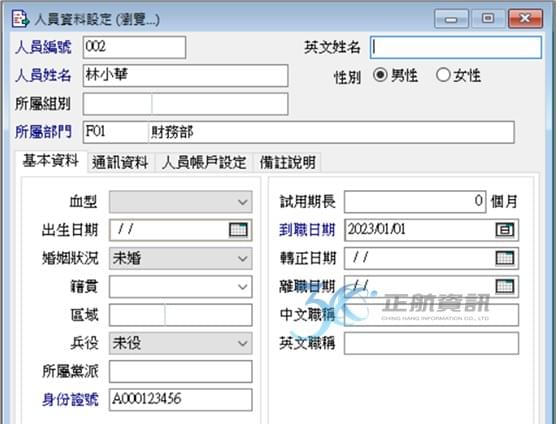Open calendar picker for 到職日期
Screen dimensions: 556x424
pos(505,230)
